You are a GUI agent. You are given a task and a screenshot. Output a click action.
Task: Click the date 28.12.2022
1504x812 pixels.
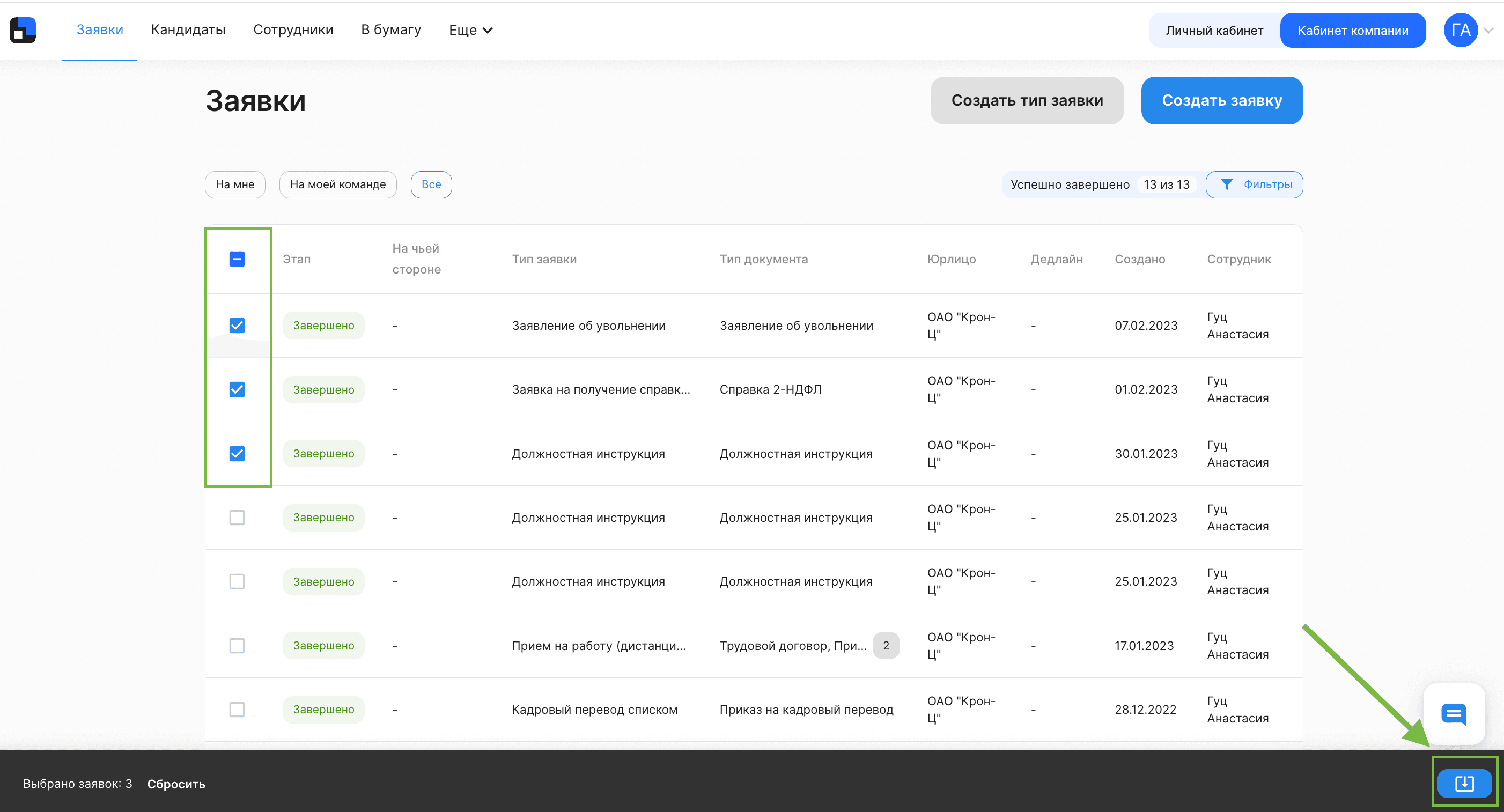[x=1145, y=710]
